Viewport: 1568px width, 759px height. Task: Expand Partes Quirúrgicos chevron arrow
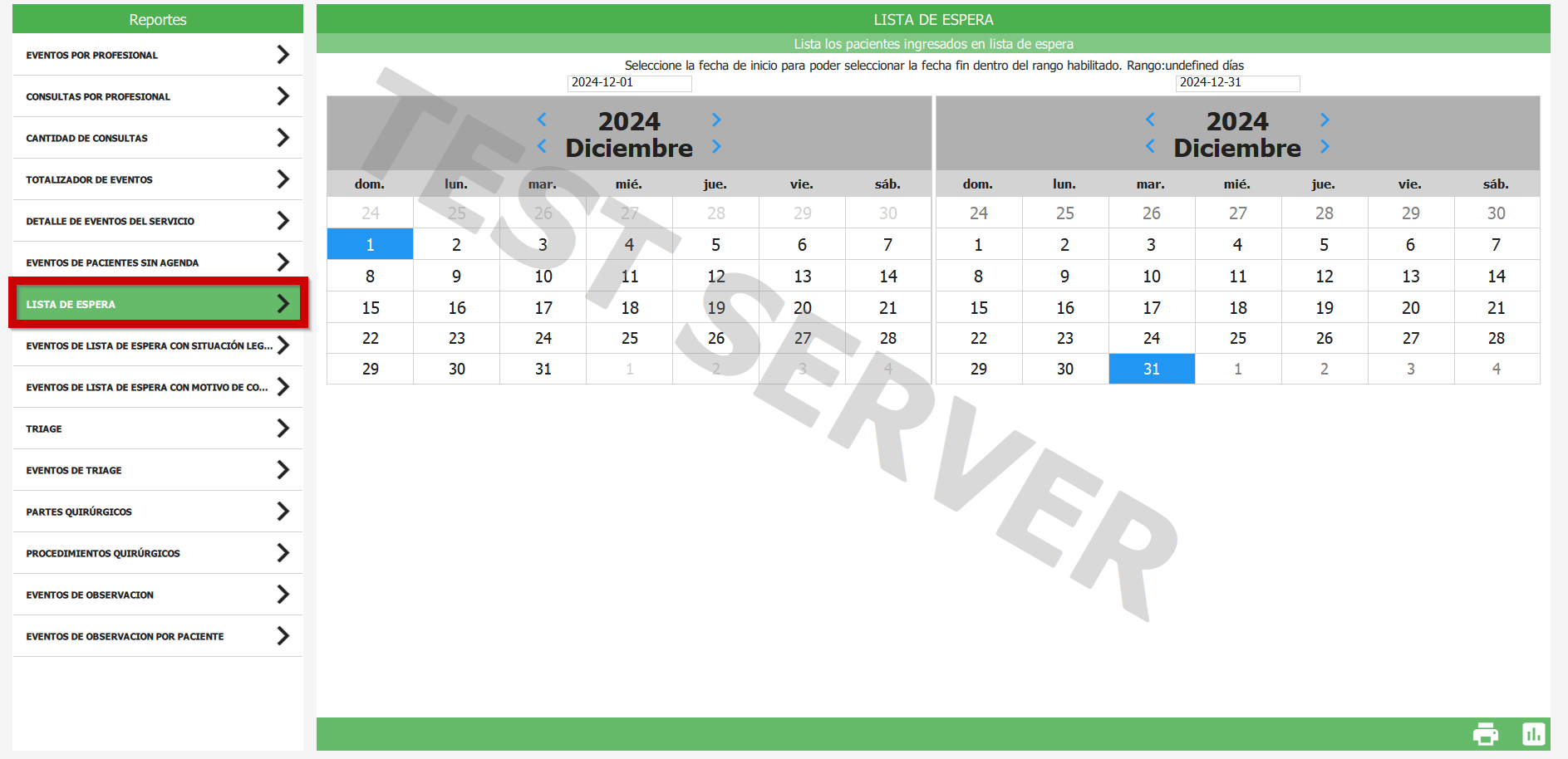(x=283, y=512)
